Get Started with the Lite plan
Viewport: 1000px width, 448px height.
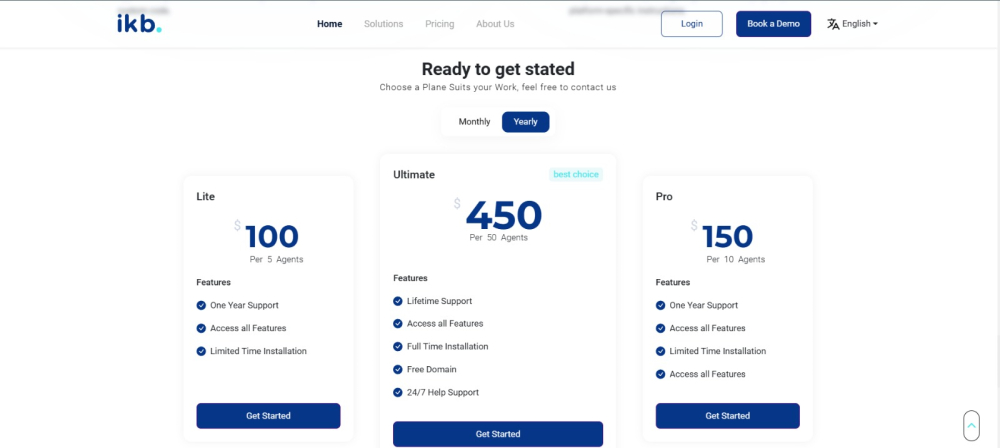(x=268, y=416)
